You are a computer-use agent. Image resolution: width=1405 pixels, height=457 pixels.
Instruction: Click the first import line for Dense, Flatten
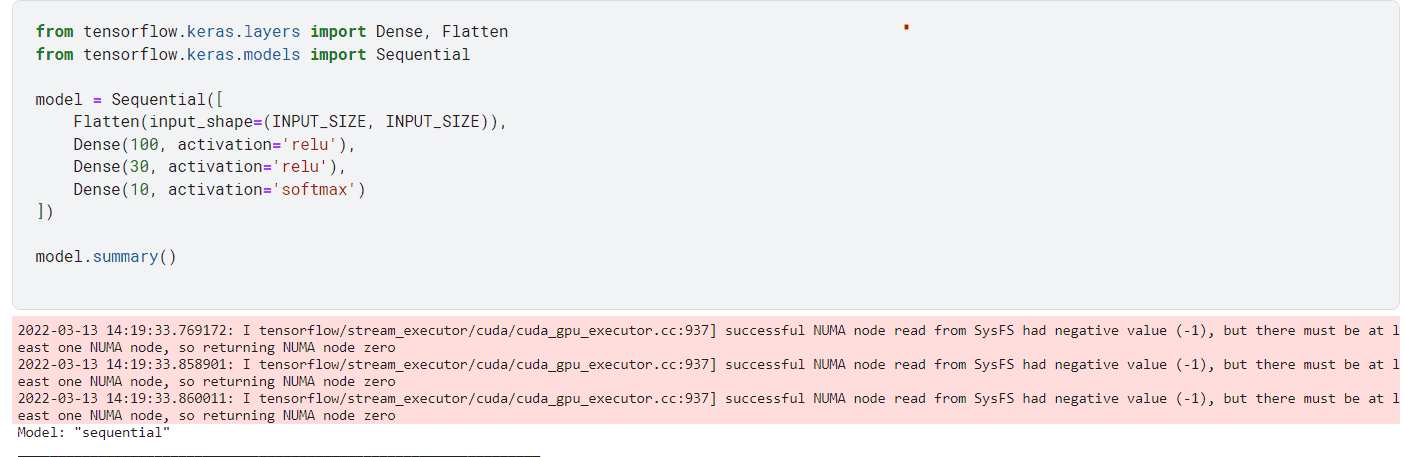click(x=271, y=32)
